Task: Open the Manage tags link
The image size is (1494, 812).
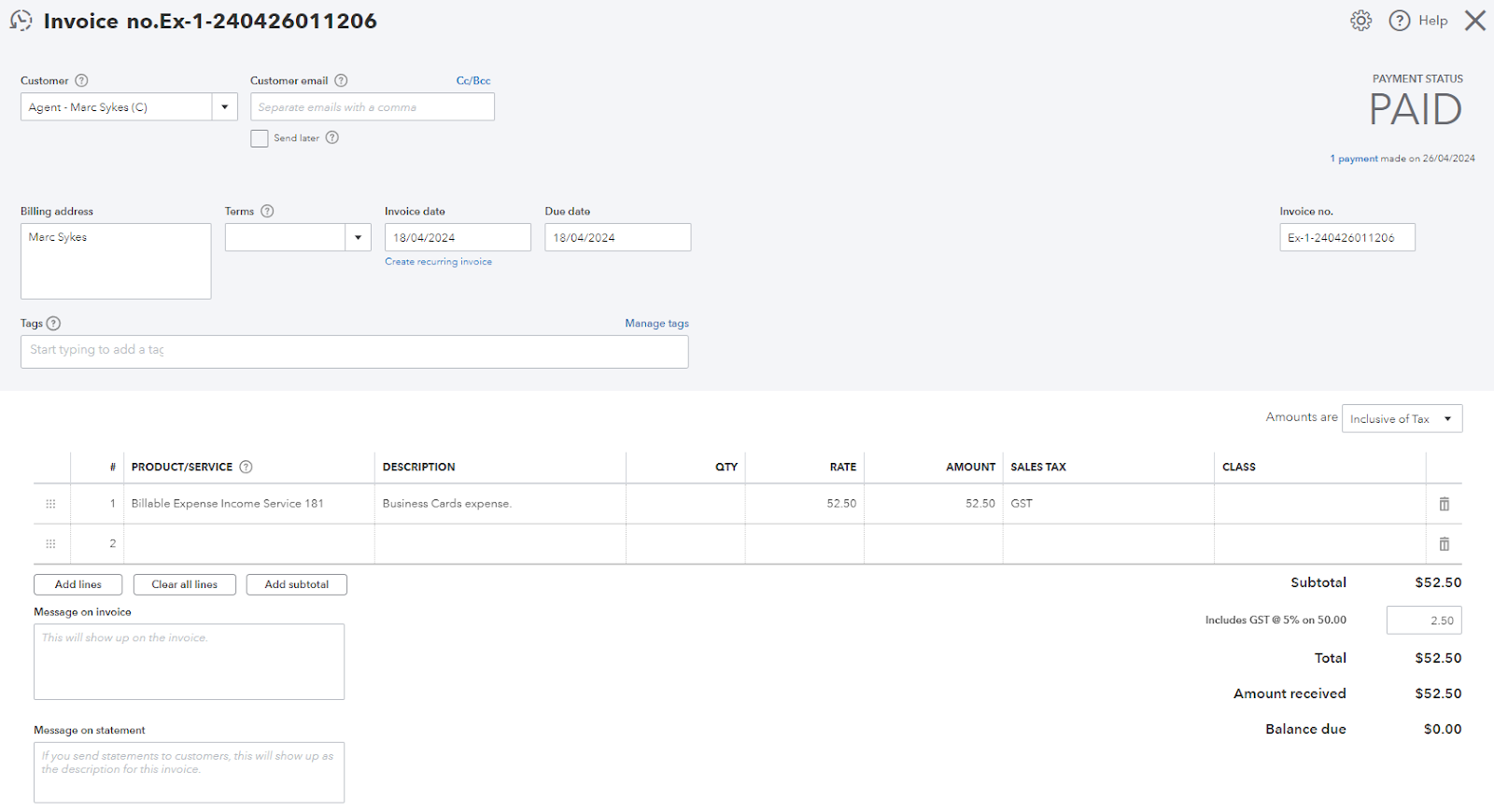Action: pyautogui.click(x=656, y=323)
